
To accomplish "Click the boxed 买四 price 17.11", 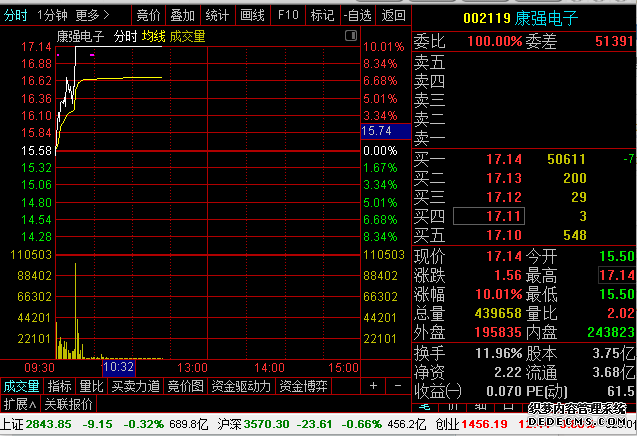I will pyautogui.click(x=489, y=216).
